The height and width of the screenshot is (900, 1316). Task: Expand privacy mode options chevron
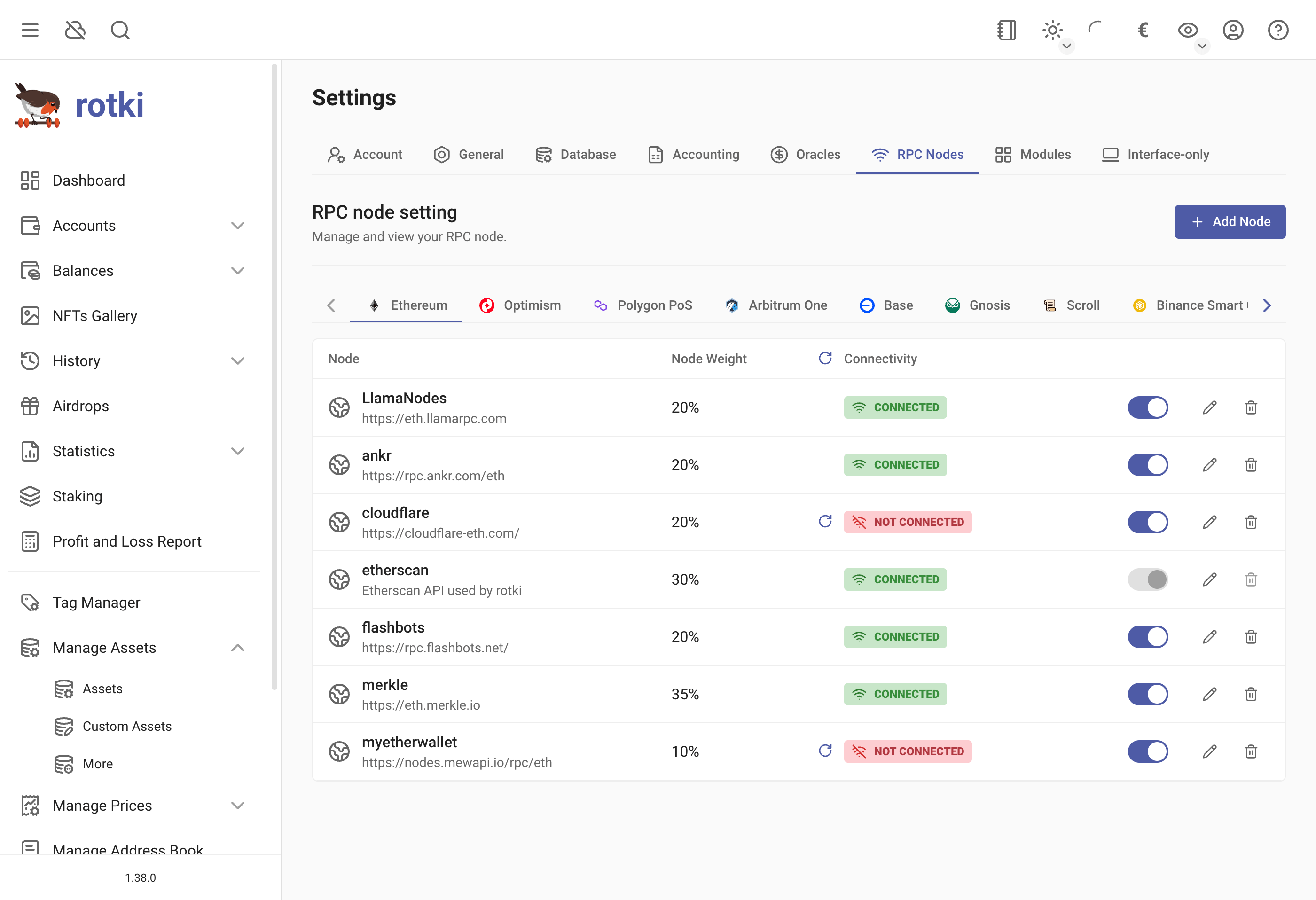pos(1202,46)
